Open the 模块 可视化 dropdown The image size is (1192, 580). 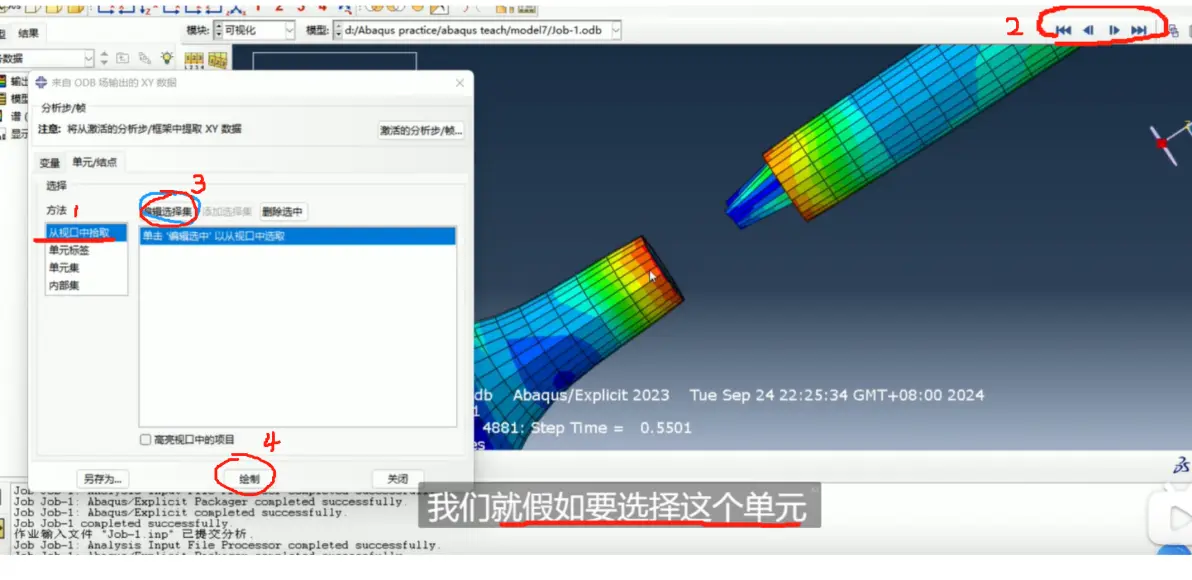255,30
